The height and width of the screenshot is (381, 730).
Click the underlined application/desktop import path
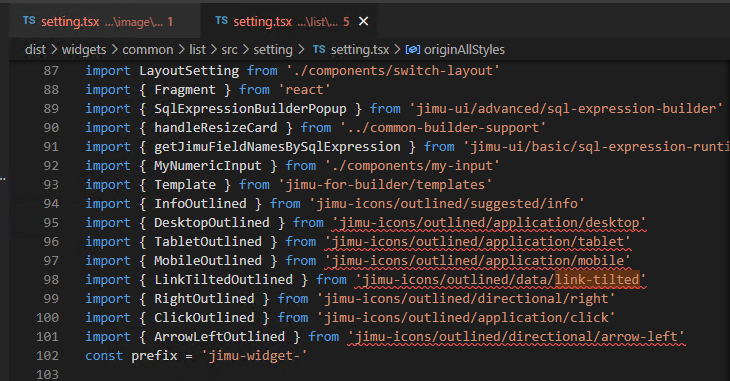tap(489, 223)
